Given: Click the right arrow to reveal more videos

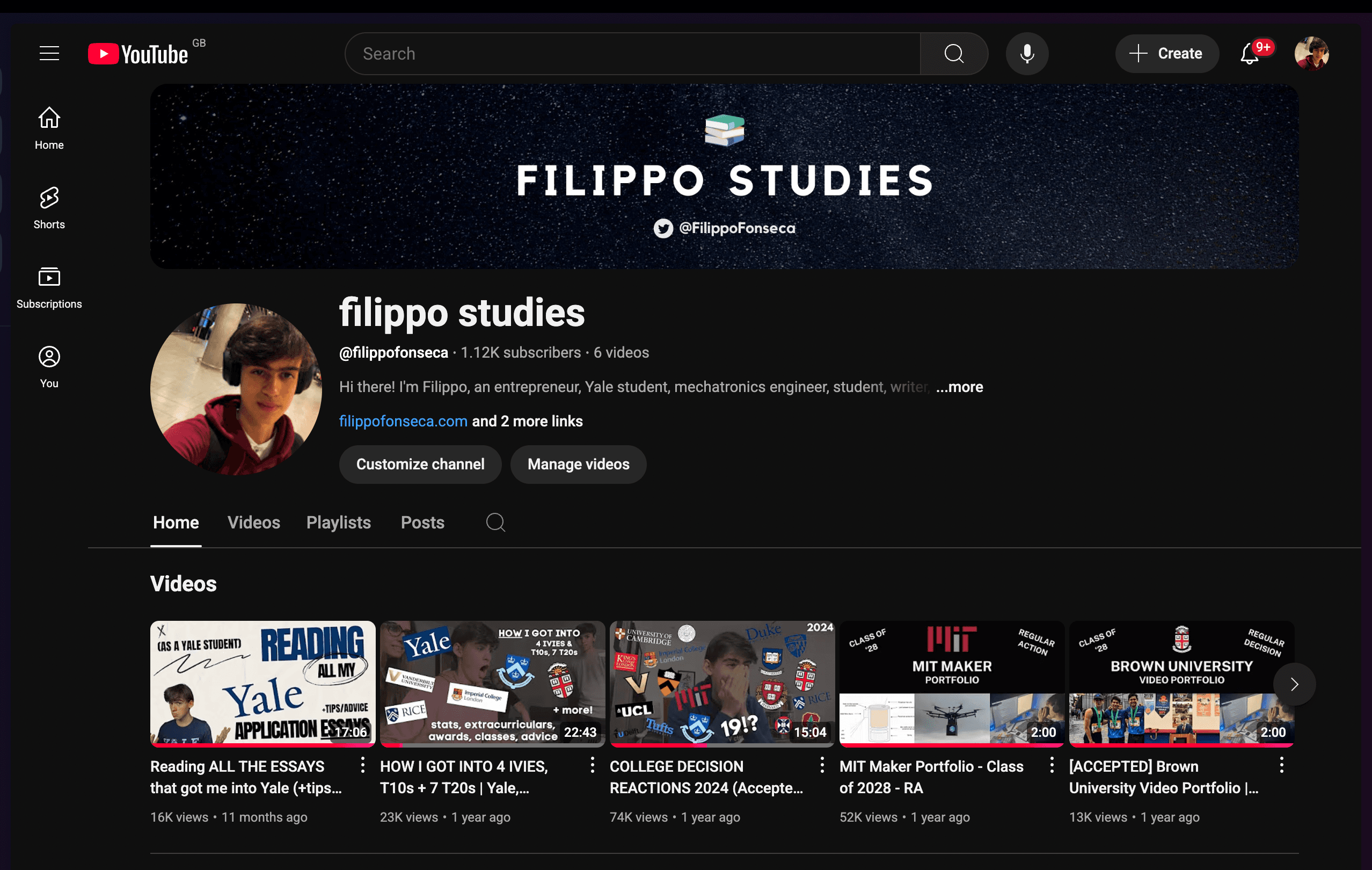Looking at the screenshot, I should pyautogui.click(x=1295, y=684).
